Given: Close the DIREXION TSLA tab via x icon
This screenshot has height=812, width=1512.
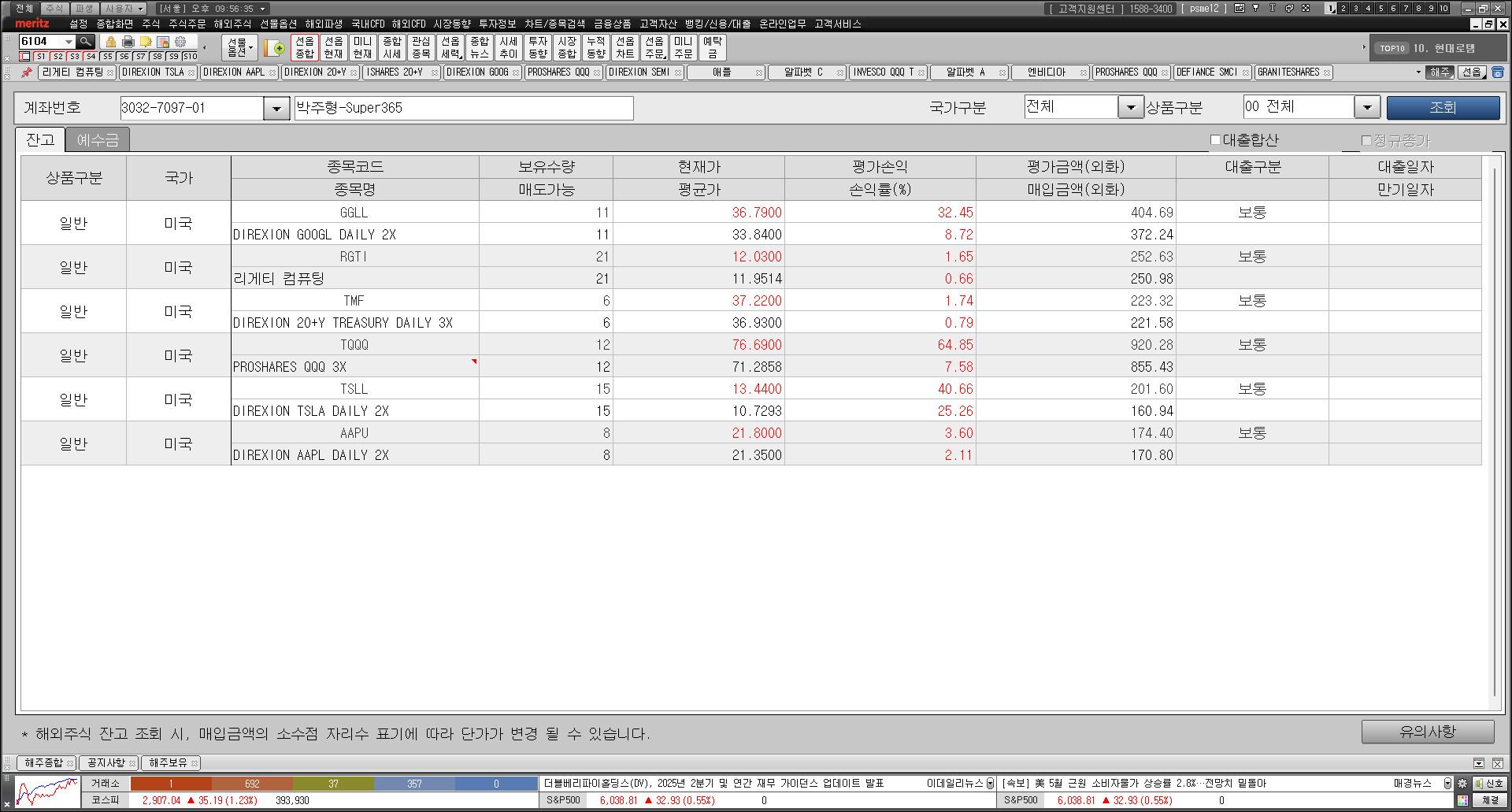Looking at the screenshot, I should coord(191,72).
